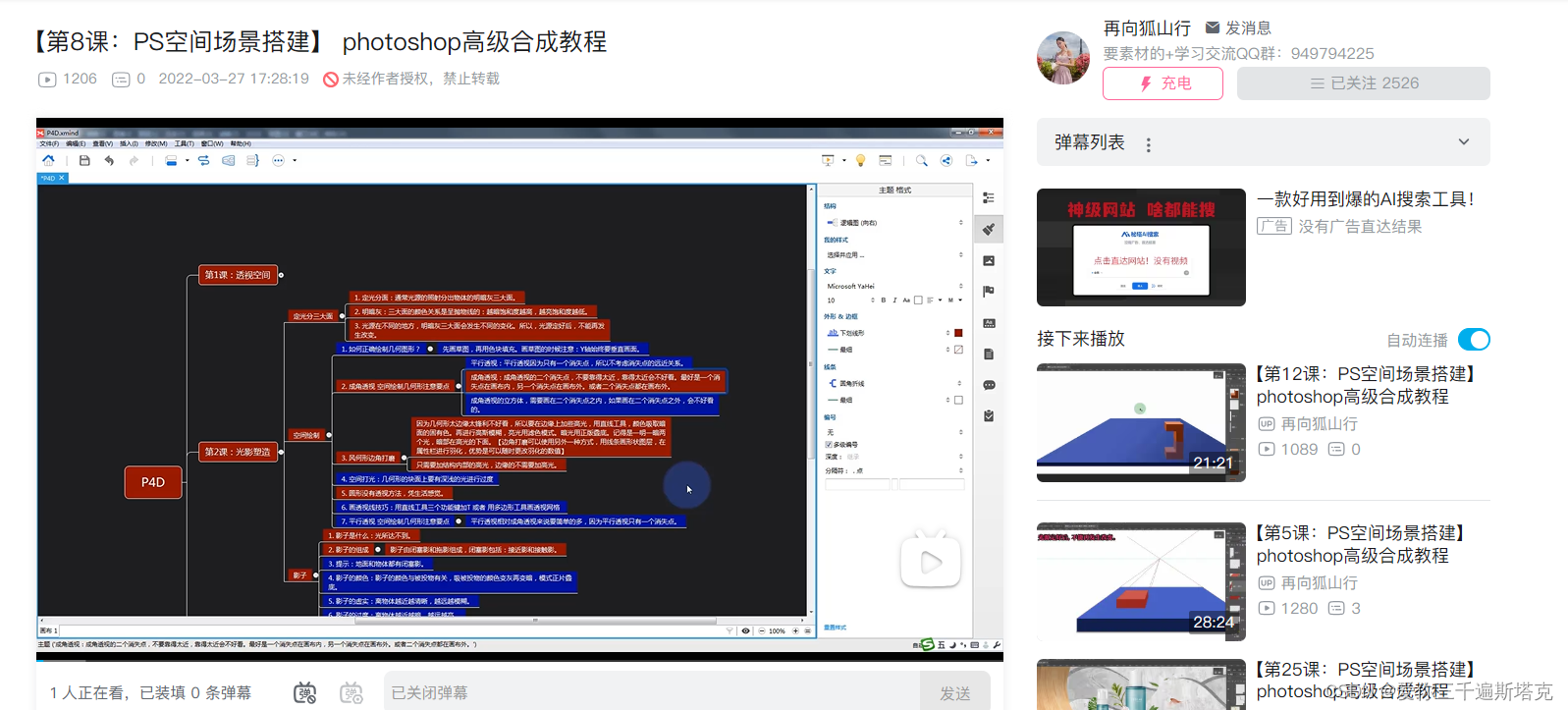
Task: Open the 编辑(E) menu
Action: click(76, 143)
